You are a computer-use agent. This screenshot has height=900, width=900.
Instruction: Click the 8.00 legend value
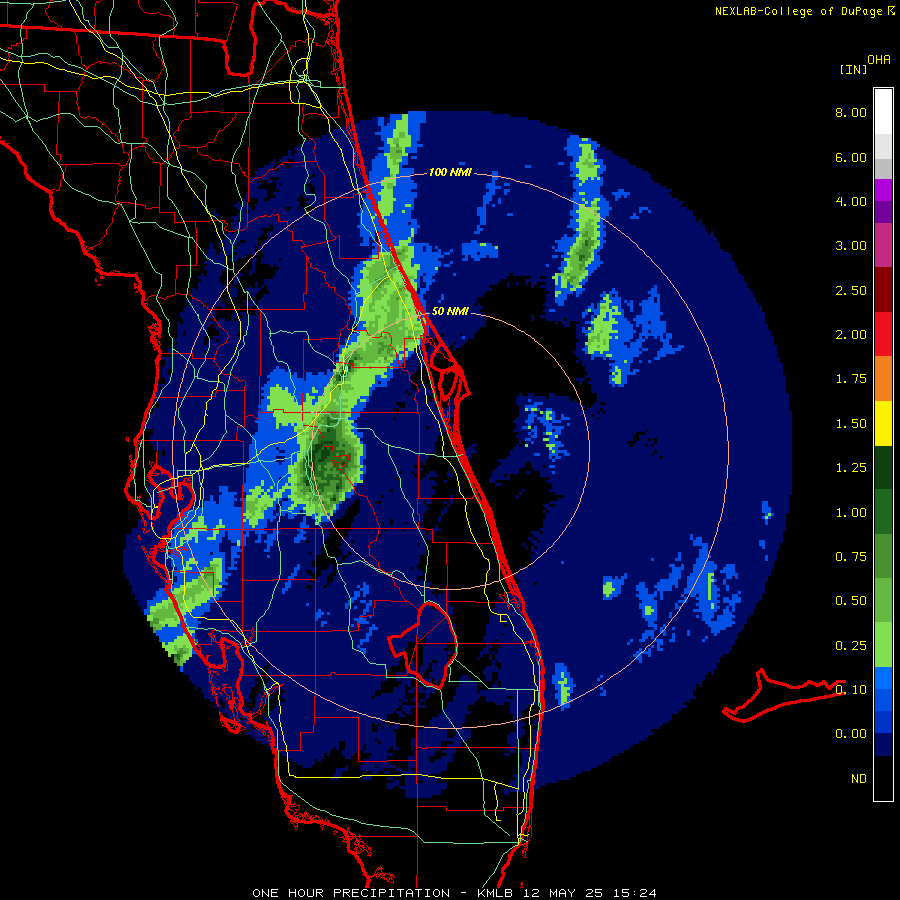(x=851, y=112)
